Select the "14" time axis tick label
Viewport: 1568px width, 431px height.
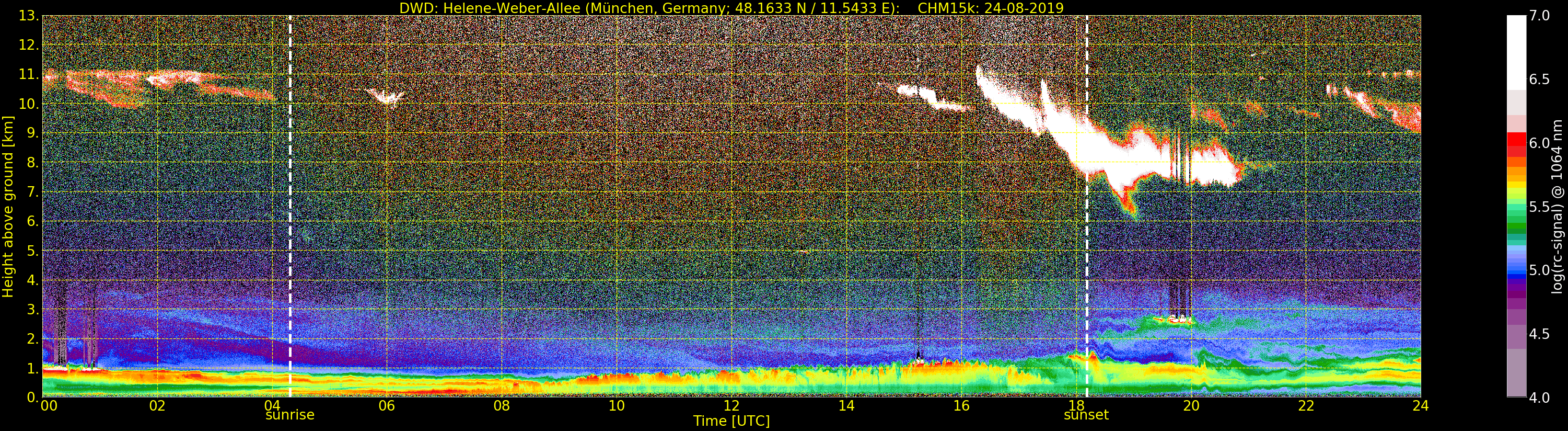click(x=846, y=405)
